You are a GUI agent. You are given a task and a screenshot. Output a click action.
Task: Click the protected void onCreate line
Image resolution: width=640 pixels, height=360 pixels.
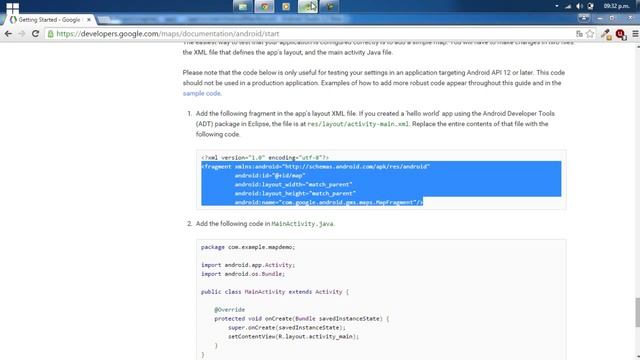302,319
